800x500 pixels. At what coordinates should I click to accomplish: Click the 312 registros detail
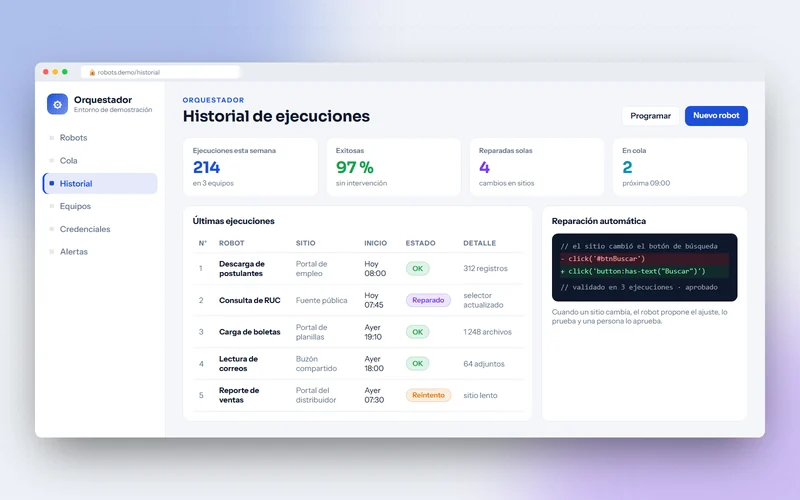[x=485, y=269]
